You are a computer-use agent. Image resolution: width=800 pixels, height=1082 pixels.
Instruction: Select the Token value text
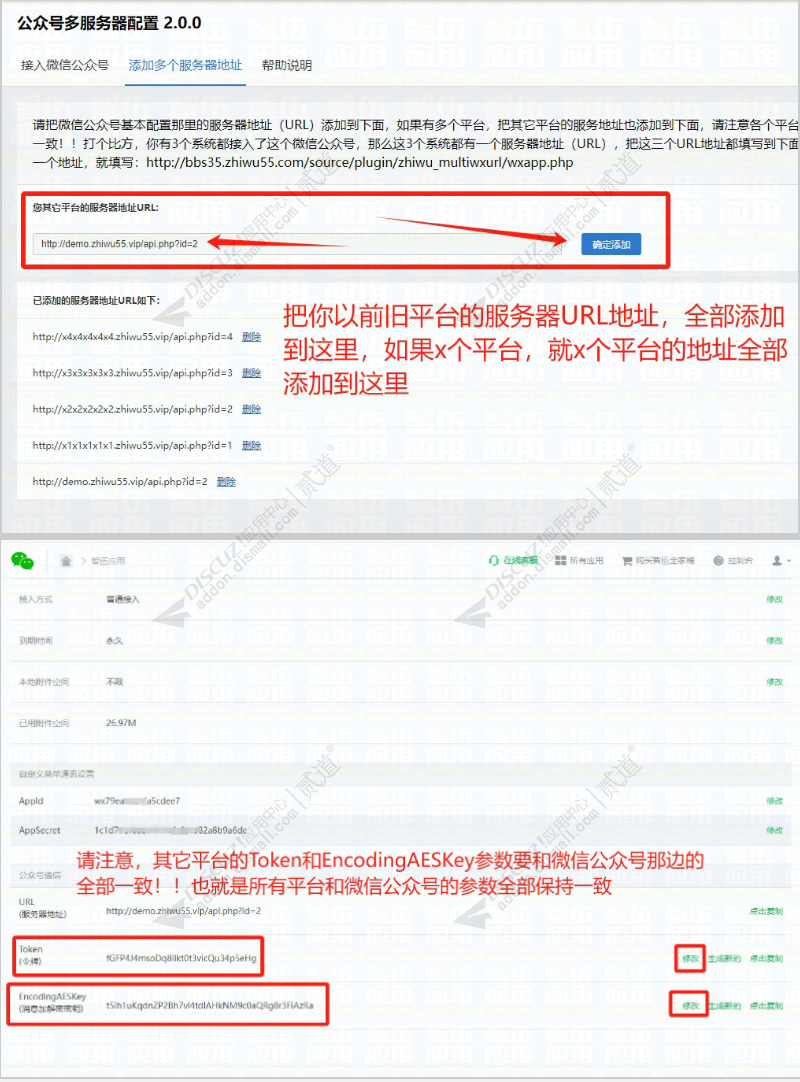181,958
